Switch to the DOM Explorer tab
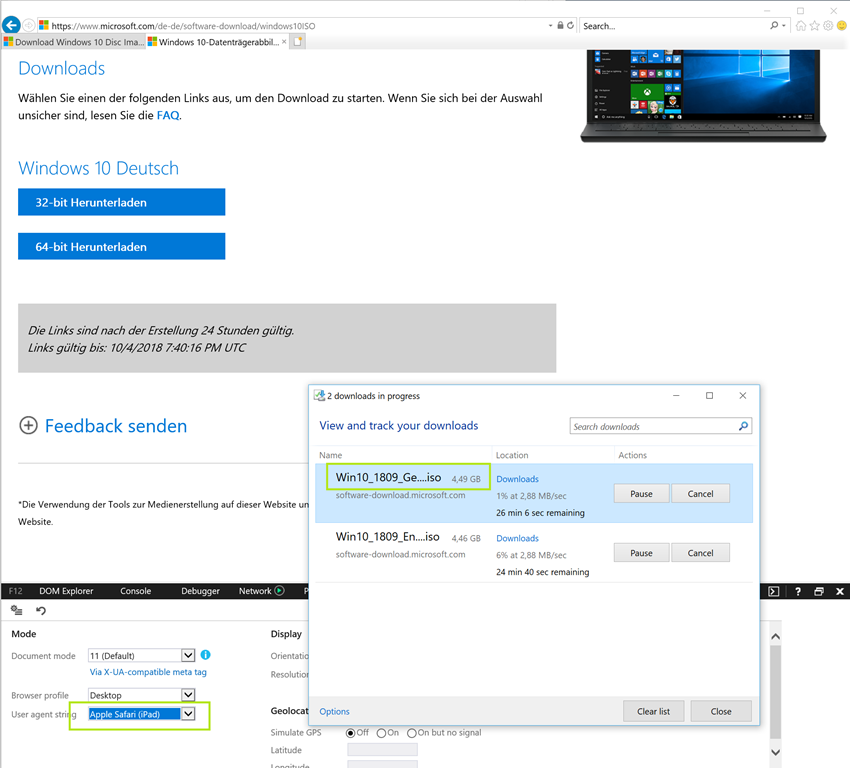 (64, 591)
